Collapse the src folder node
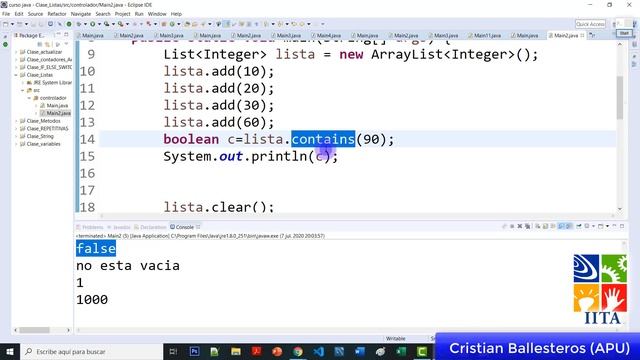This screenshot has height=360, width=640. pos(23,90)
